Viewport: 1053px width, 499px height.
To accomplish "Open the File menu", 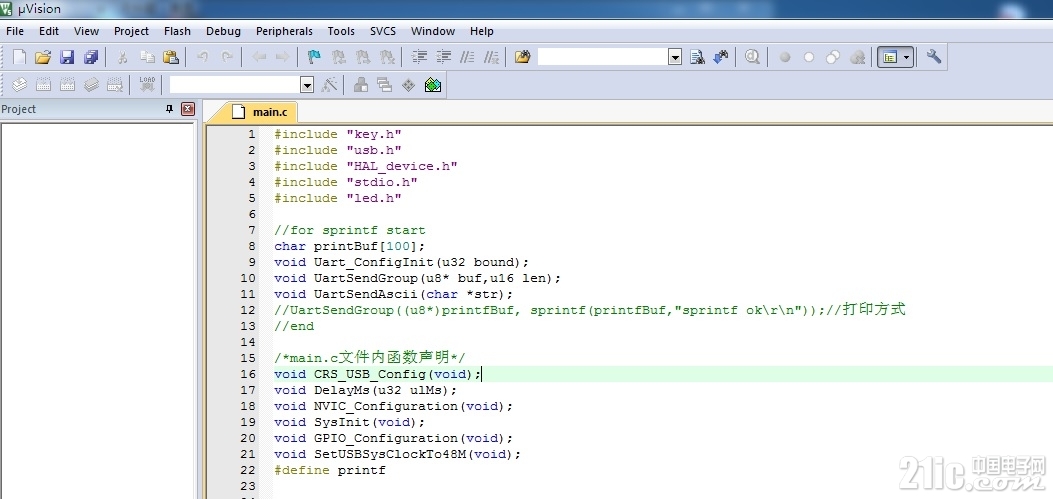I will point(15,31).
